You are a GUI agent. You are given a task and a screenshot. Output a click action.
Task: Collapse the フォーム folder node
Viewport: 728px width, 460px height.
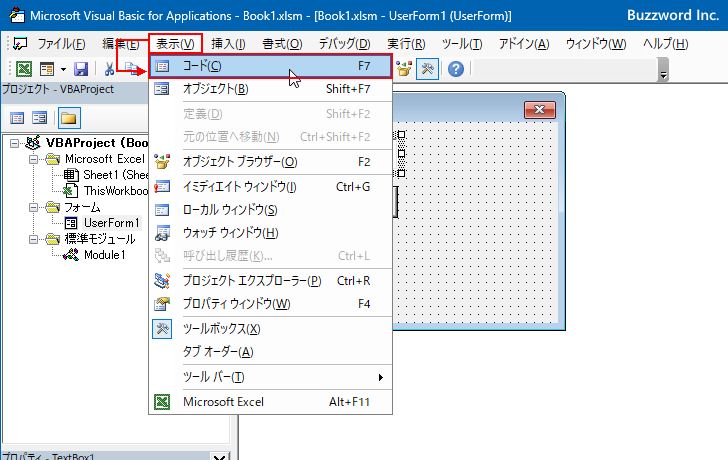[x=33, y=207]
